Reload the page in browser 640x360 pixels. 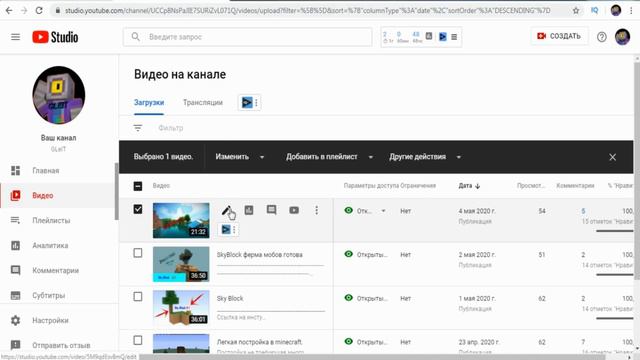pos(39,11)
